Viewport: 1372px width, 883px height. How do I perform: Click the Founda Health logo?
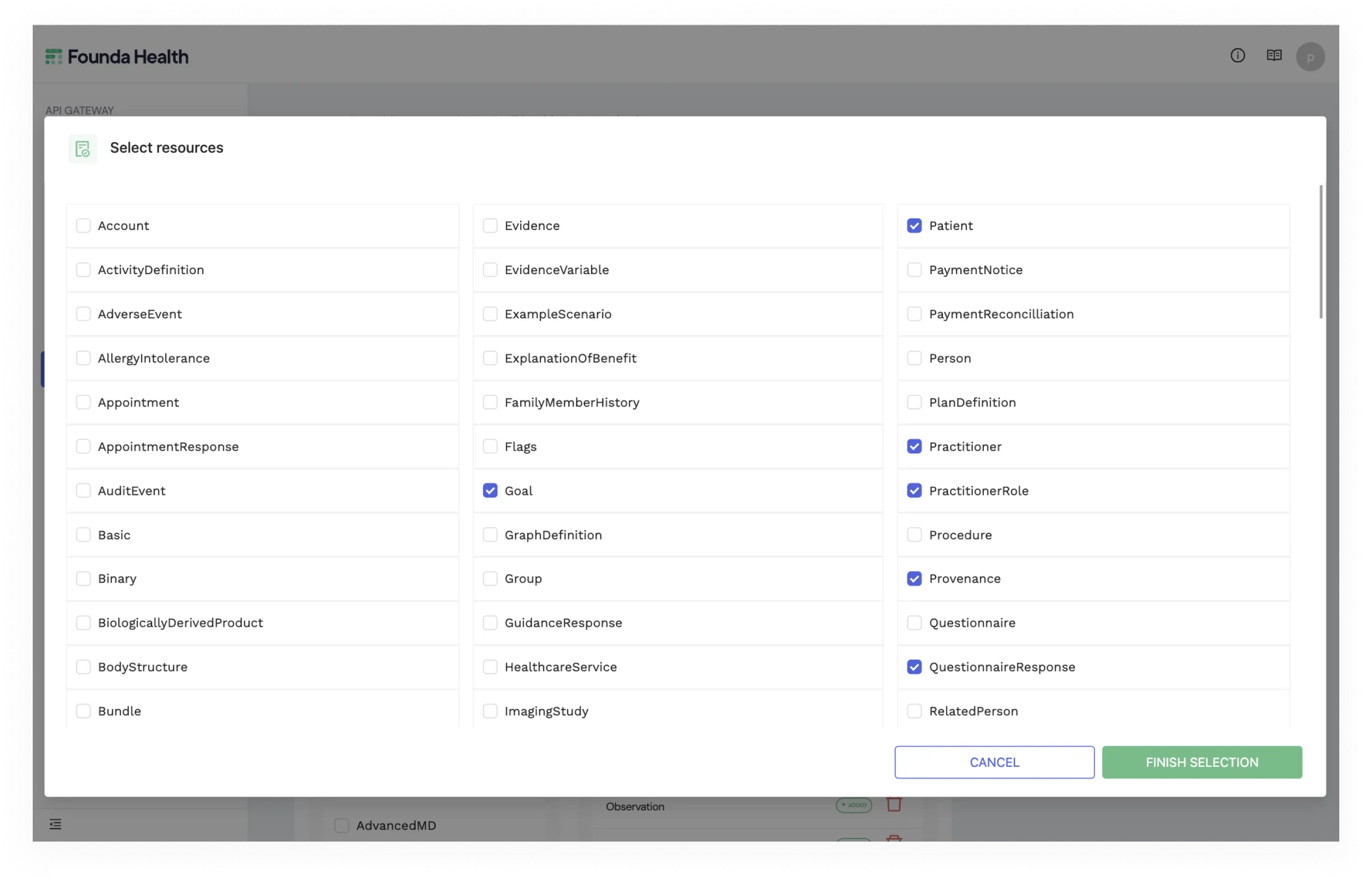tap(117, 56)
